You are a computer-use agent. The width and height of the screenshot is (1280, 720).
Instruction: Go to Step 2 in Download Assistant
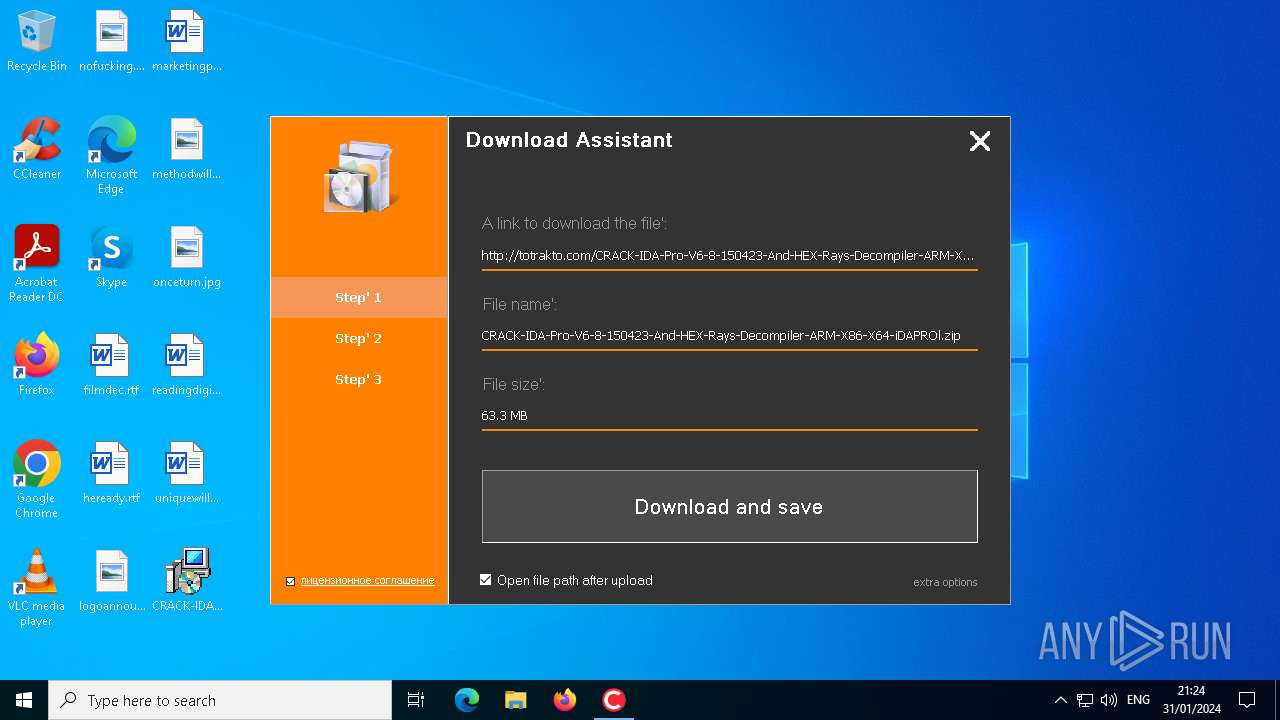tap(359, 338)
